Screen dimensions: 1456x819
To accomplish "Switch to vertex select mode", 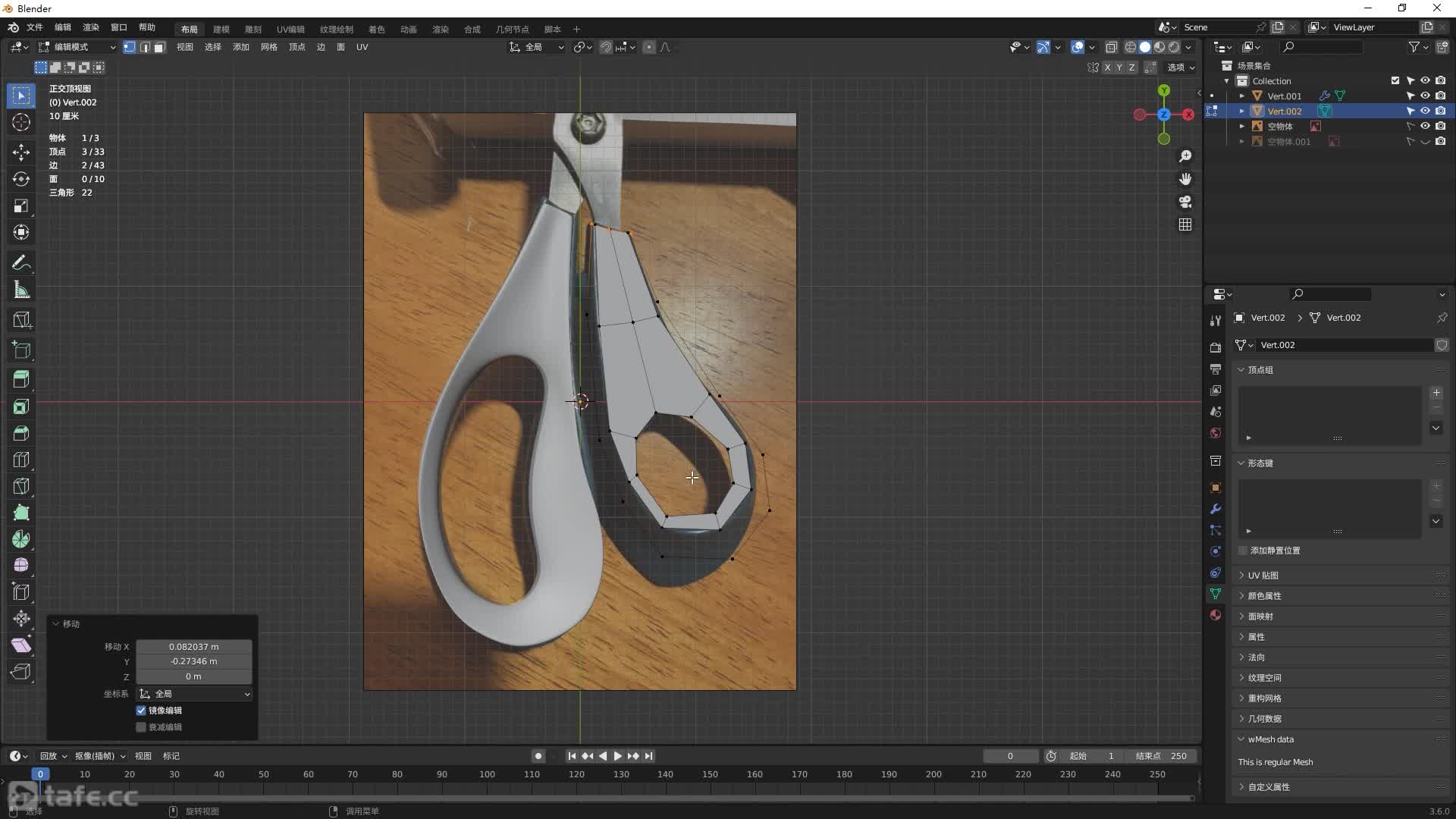I will [130, 47].
